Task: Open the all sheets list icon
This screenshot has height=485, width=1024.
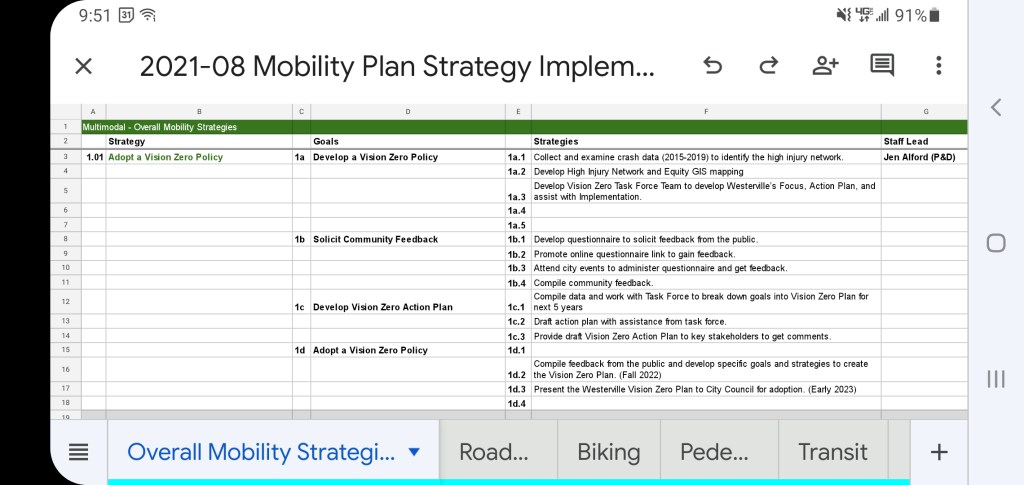Action: [79, 452]
